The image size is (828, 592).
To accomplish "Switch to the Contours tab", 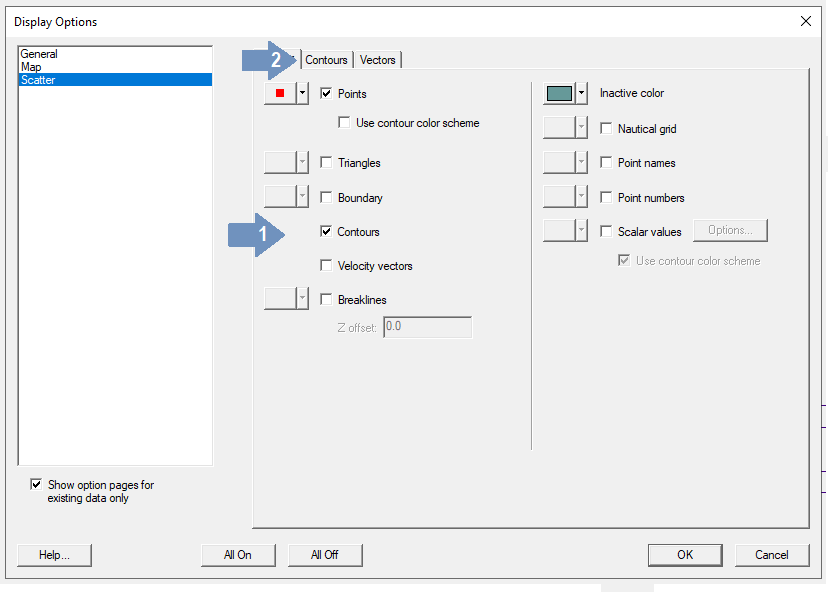I will pos(326,60).
